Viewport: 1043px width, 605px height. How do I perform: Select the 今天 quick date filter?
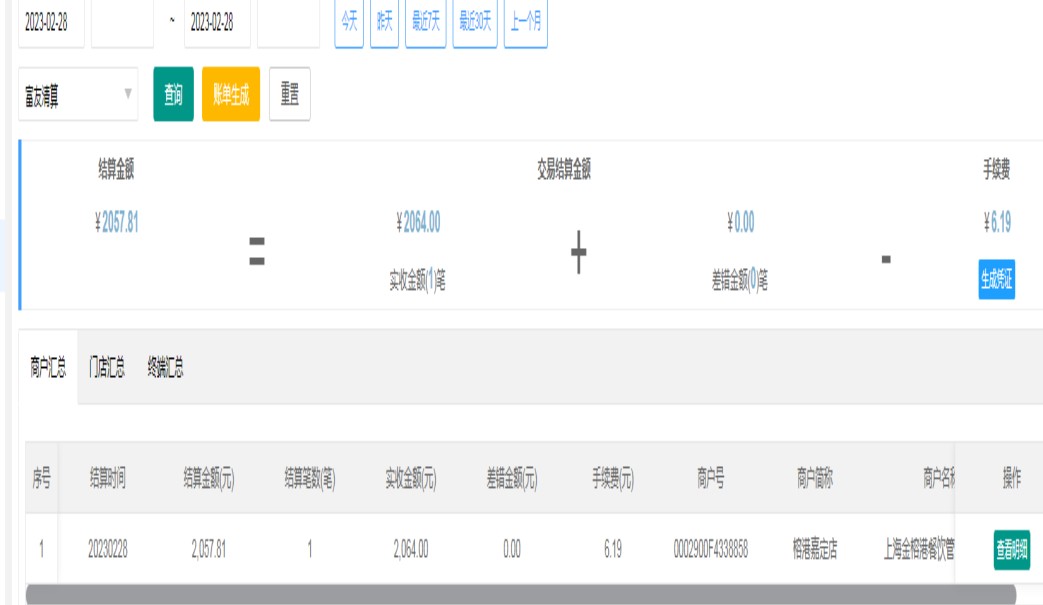coord(349,23)
